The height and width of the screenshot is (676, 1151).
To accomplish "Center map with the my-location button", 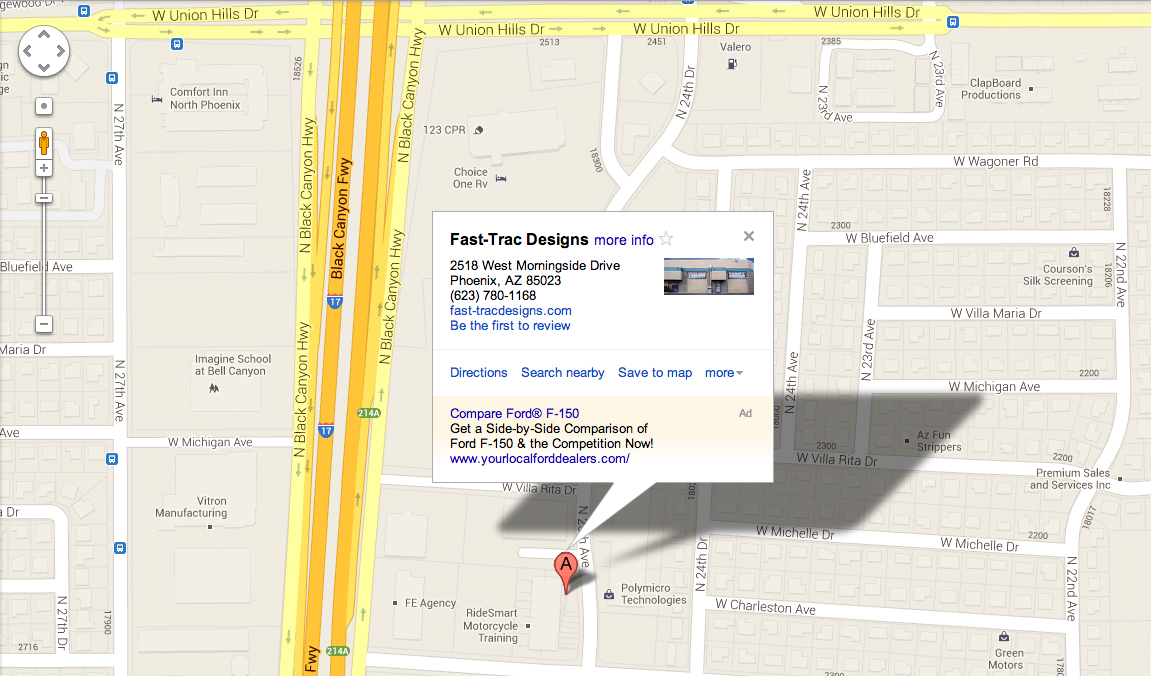I will [44, 106].
